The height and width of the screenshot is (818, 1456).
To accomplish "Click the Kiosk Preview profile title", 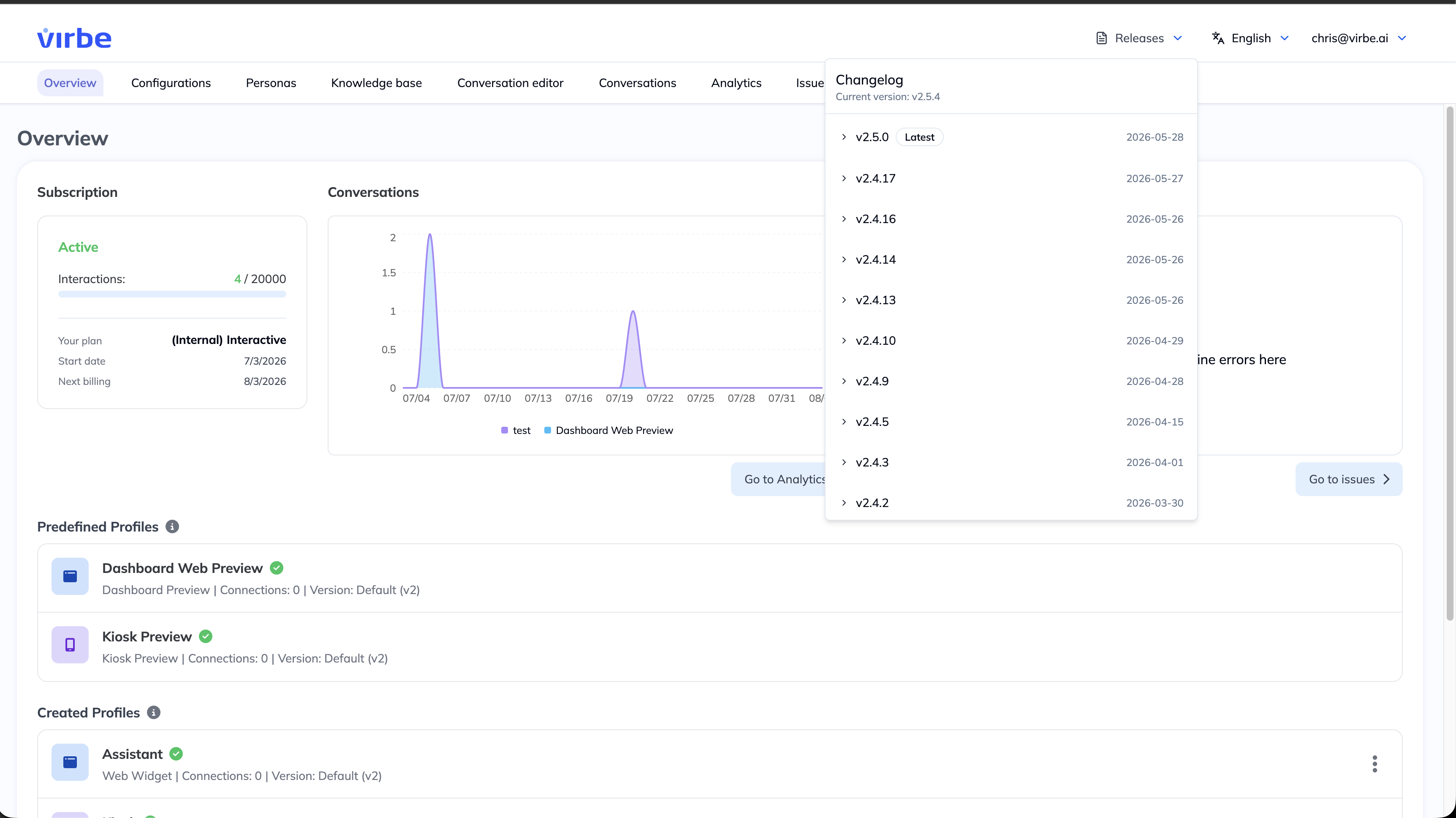I will (147, 636).
